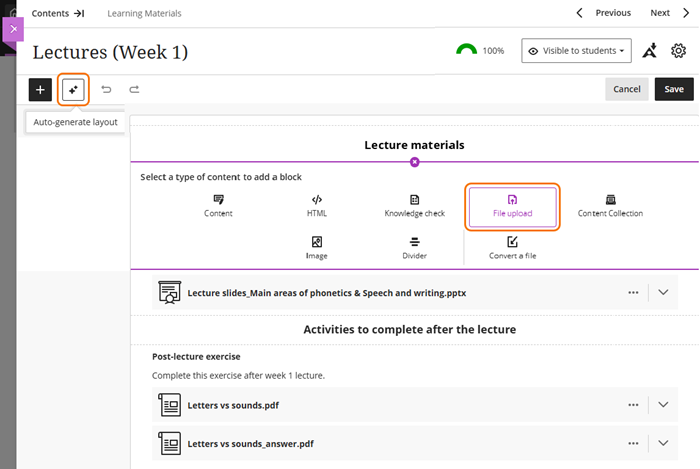Choose the Knowledge check block type

tap(414, 205)
